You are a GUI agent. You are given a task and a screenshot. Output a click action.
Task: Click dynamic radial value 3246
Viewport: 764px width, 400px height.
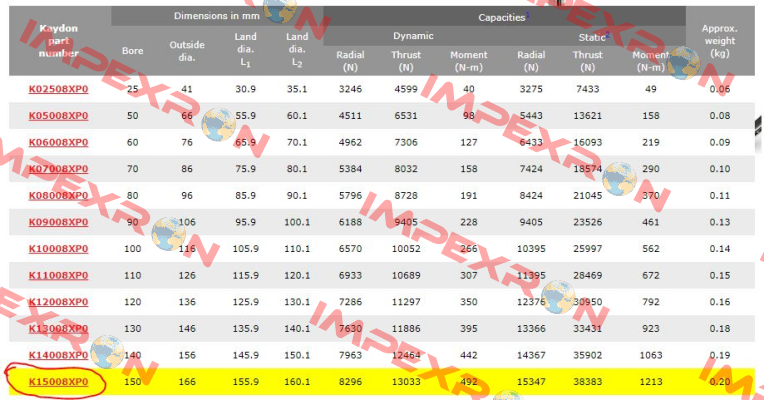pyautogui.click(x=350, y=89)
